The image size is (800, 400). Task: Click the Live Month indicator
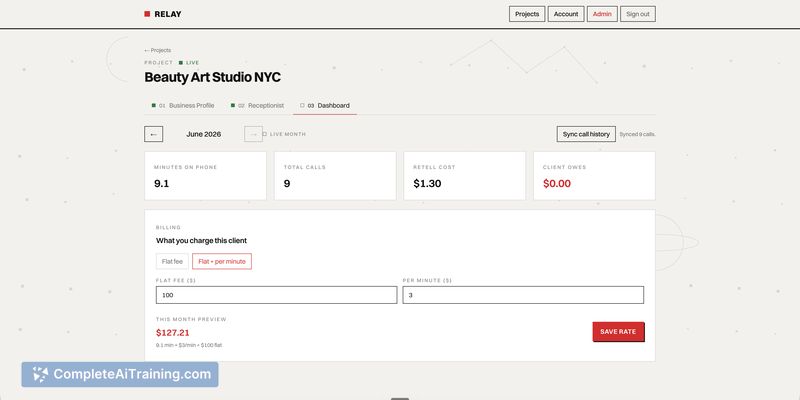tap(284, 134)
